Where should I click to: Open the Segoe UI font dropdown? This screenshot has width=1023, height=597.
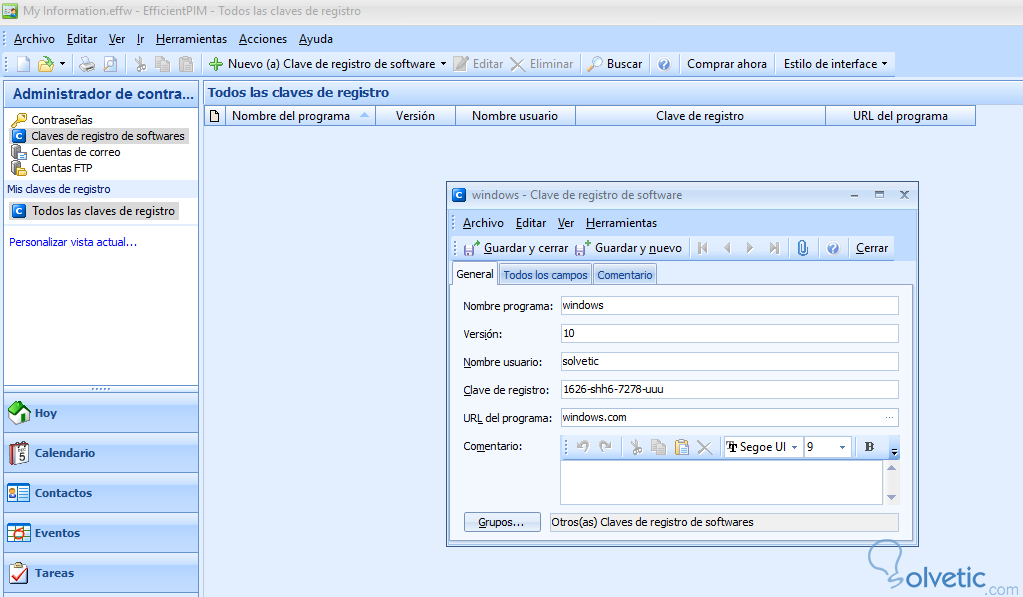point(795,447)
